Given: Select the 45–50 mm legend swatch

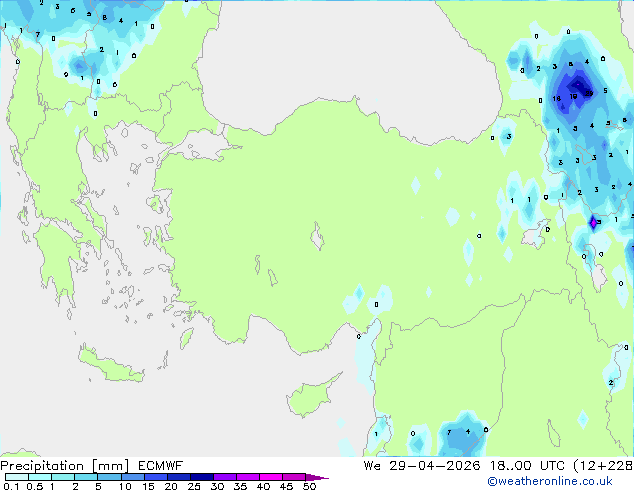Looking at the screenshot, I should click(x=294, y=477).
